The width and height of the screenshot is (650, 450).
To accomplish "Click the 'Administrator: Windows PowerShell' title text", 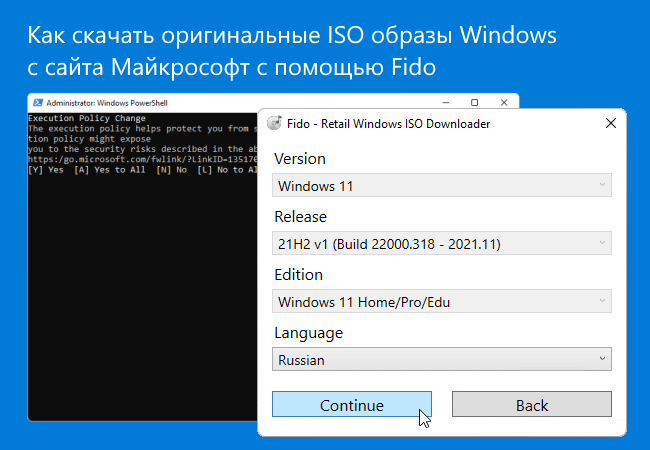I will (107, 103).
